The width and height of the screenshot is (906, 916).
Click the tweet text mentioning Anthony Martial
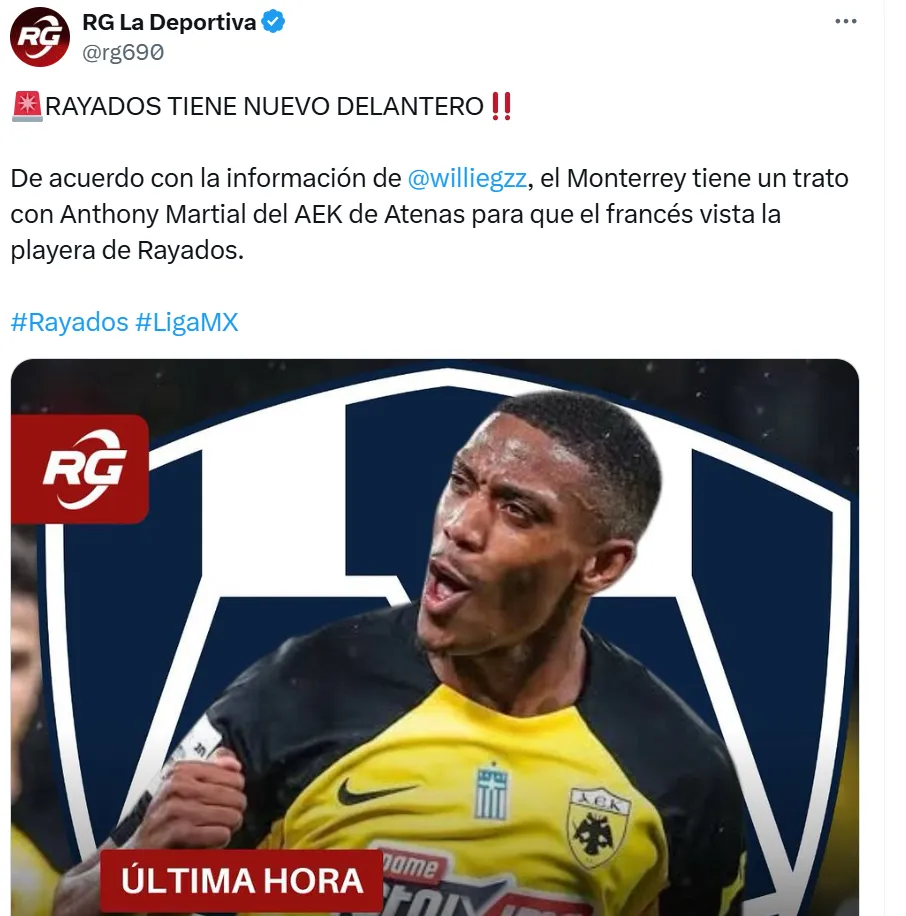429,214
